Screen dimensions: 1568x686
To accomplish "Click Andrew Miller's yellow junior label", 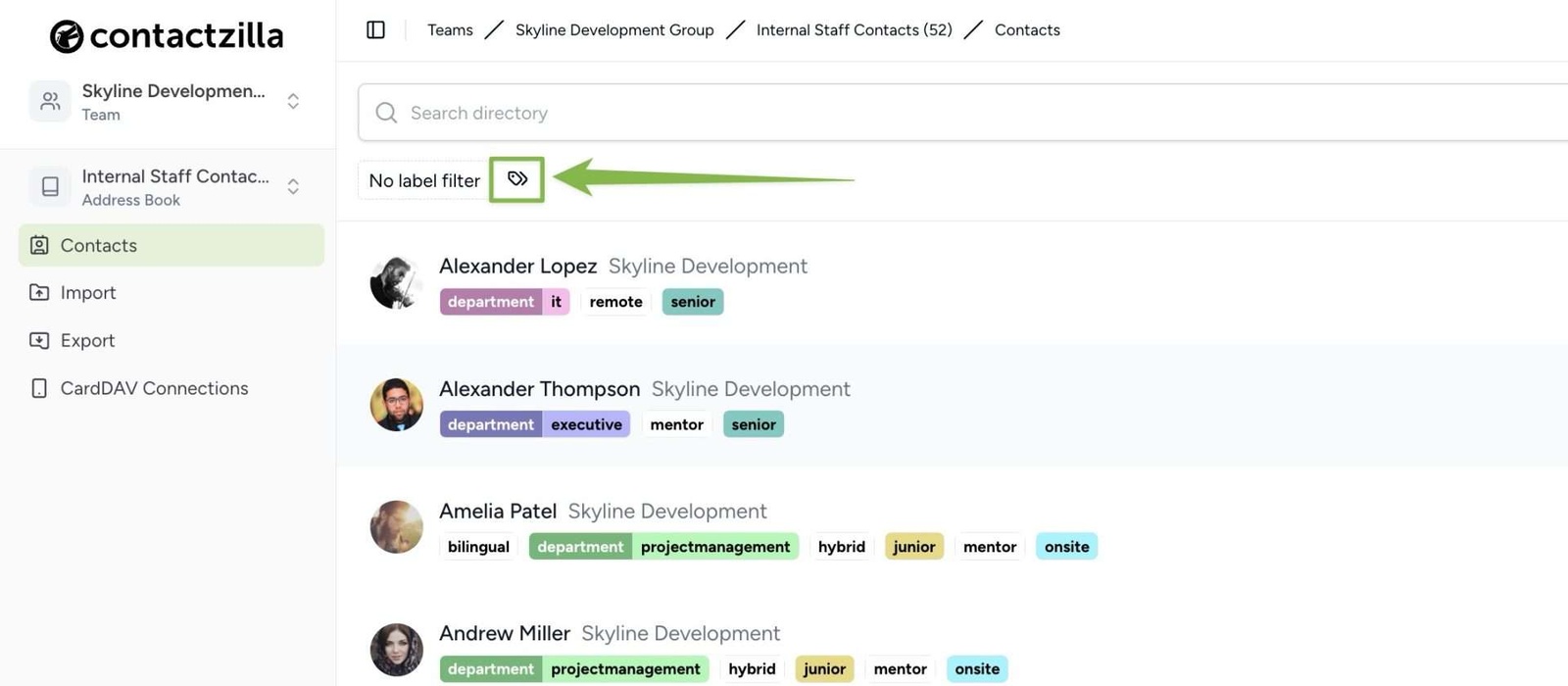I will tap(824, 669).
